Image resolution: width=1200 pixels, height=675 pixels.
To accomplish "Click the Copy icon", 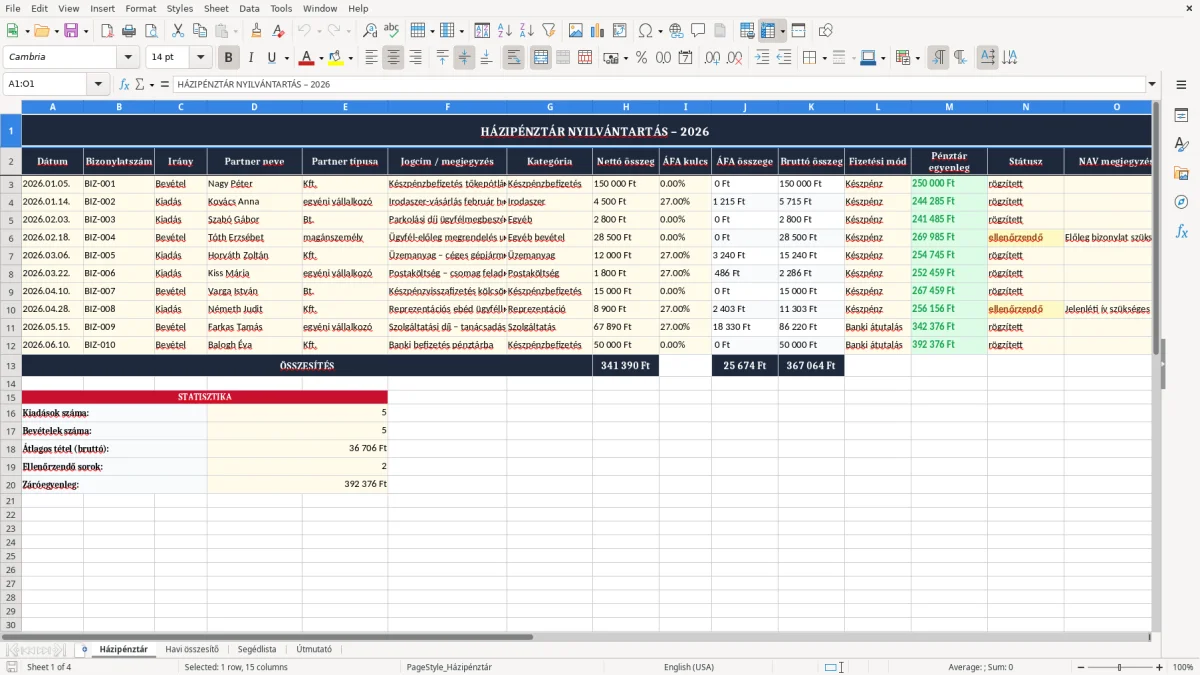I will [199, 31].
